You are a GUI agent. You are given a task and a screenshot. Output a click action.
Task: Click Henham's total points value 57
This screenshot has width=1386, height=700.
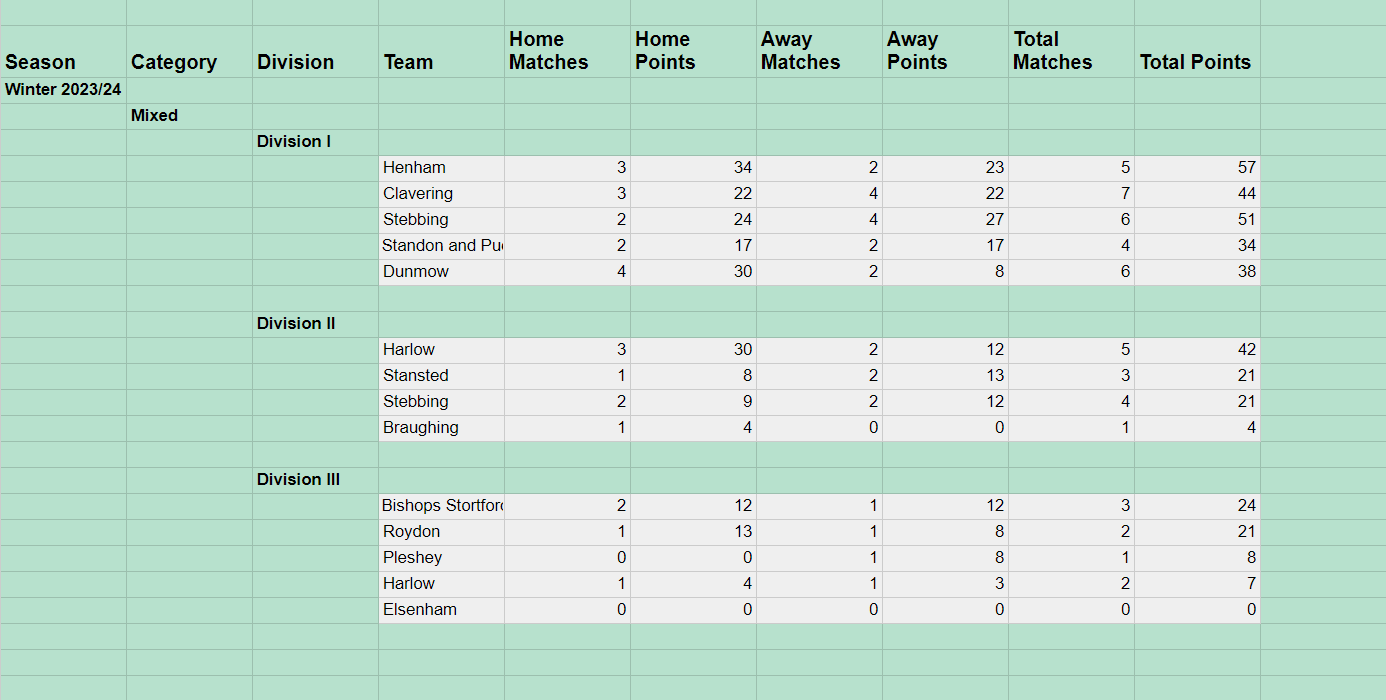pos(1197,168)
